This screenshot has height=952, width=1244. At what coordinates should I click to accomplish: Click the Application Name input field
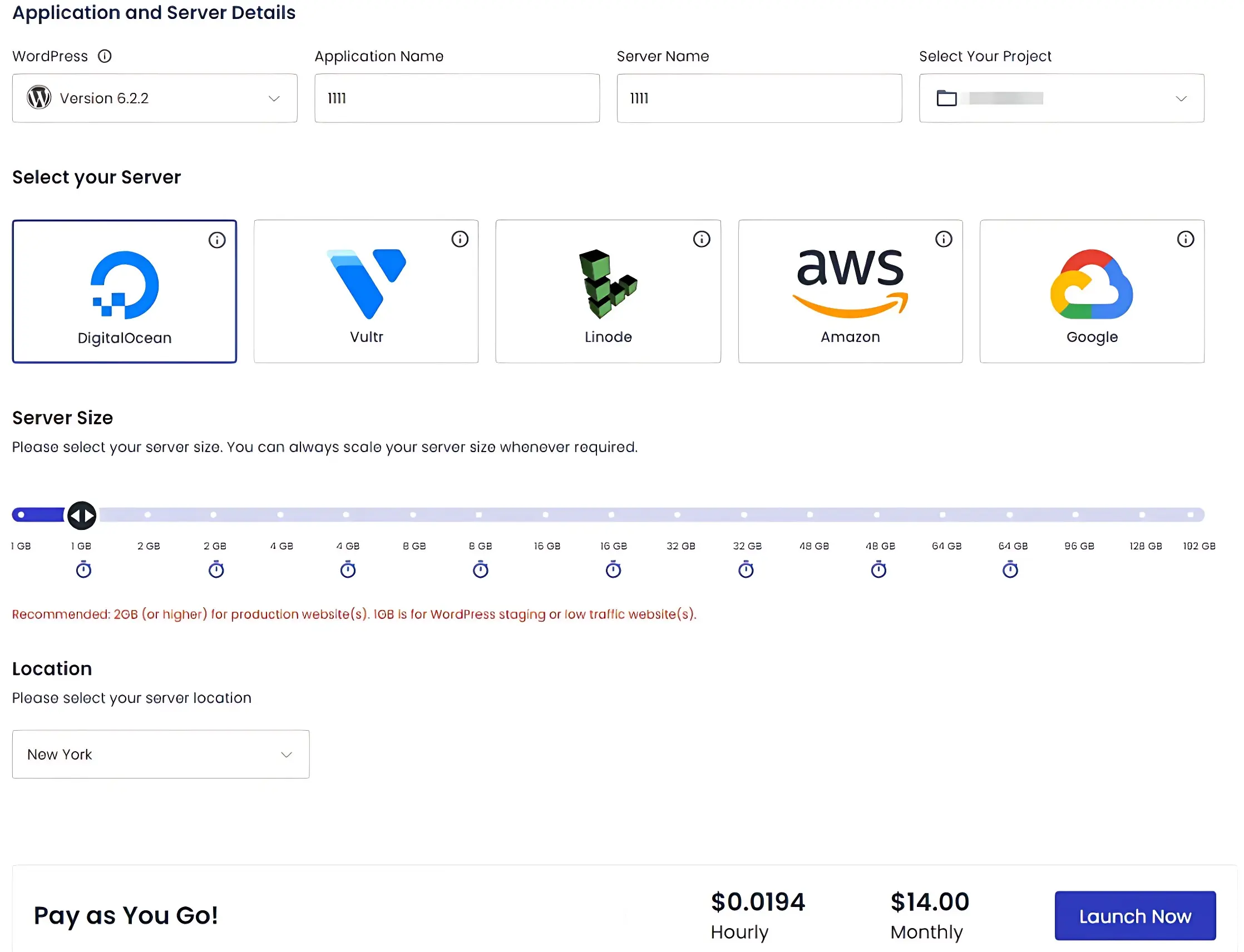pos(457,98)
